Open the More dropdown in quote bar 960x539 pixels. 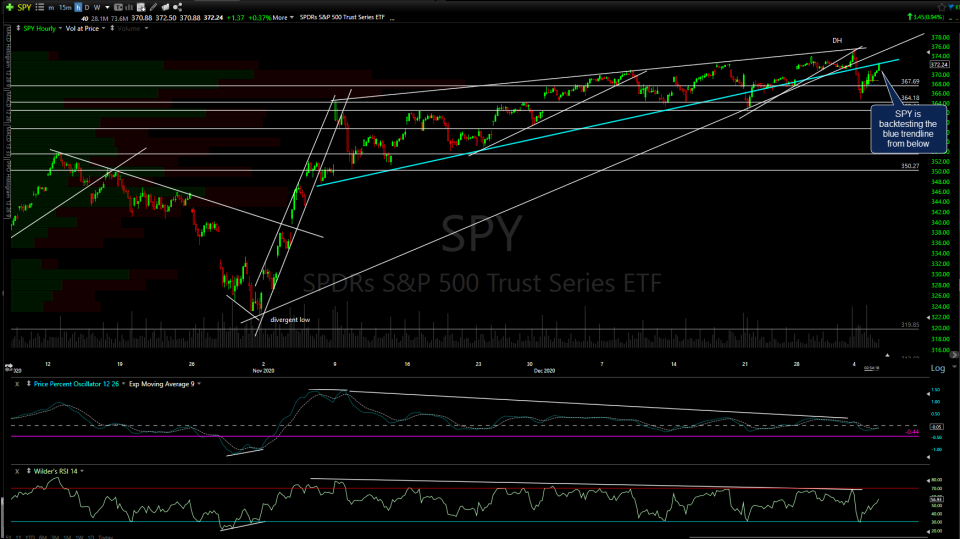tap(283, 18)
